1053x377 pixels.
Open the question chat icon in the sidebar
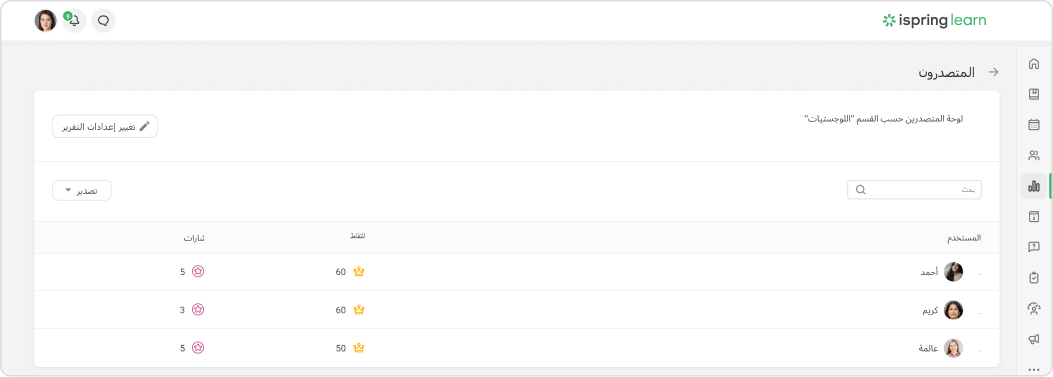click(1034, 247)
